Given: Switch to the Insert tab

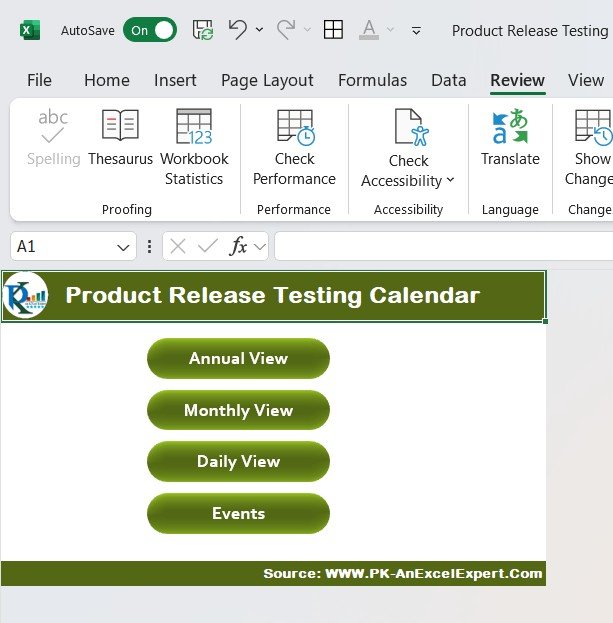Looking at the screenshot, I should [175, 80].
